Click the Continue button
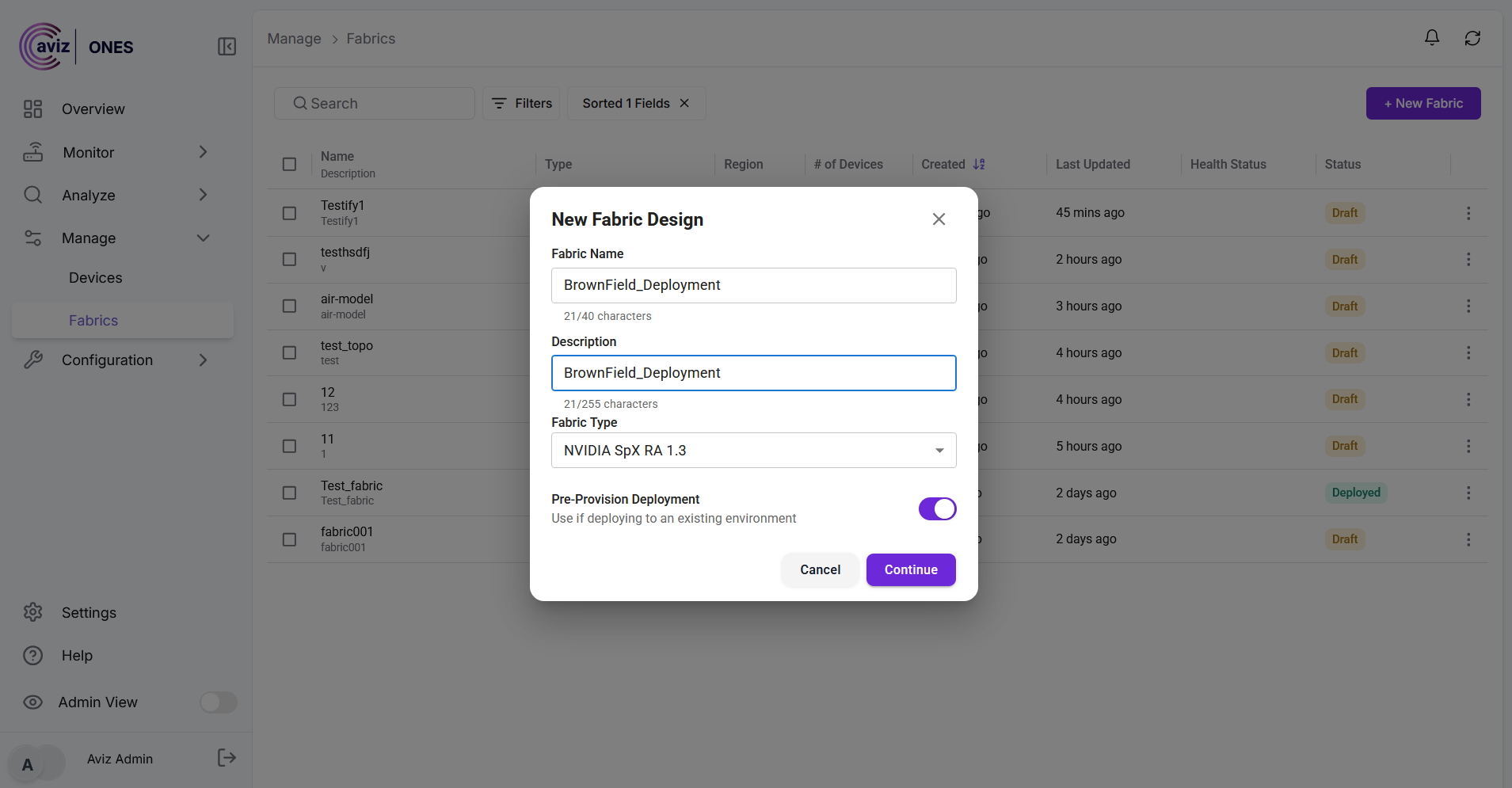 (x=910, y=569)
